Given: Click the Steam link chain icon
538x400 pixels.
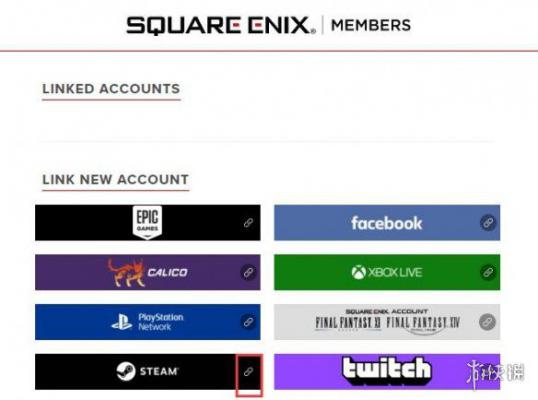Looking at the screenshot, I should 248,371.
